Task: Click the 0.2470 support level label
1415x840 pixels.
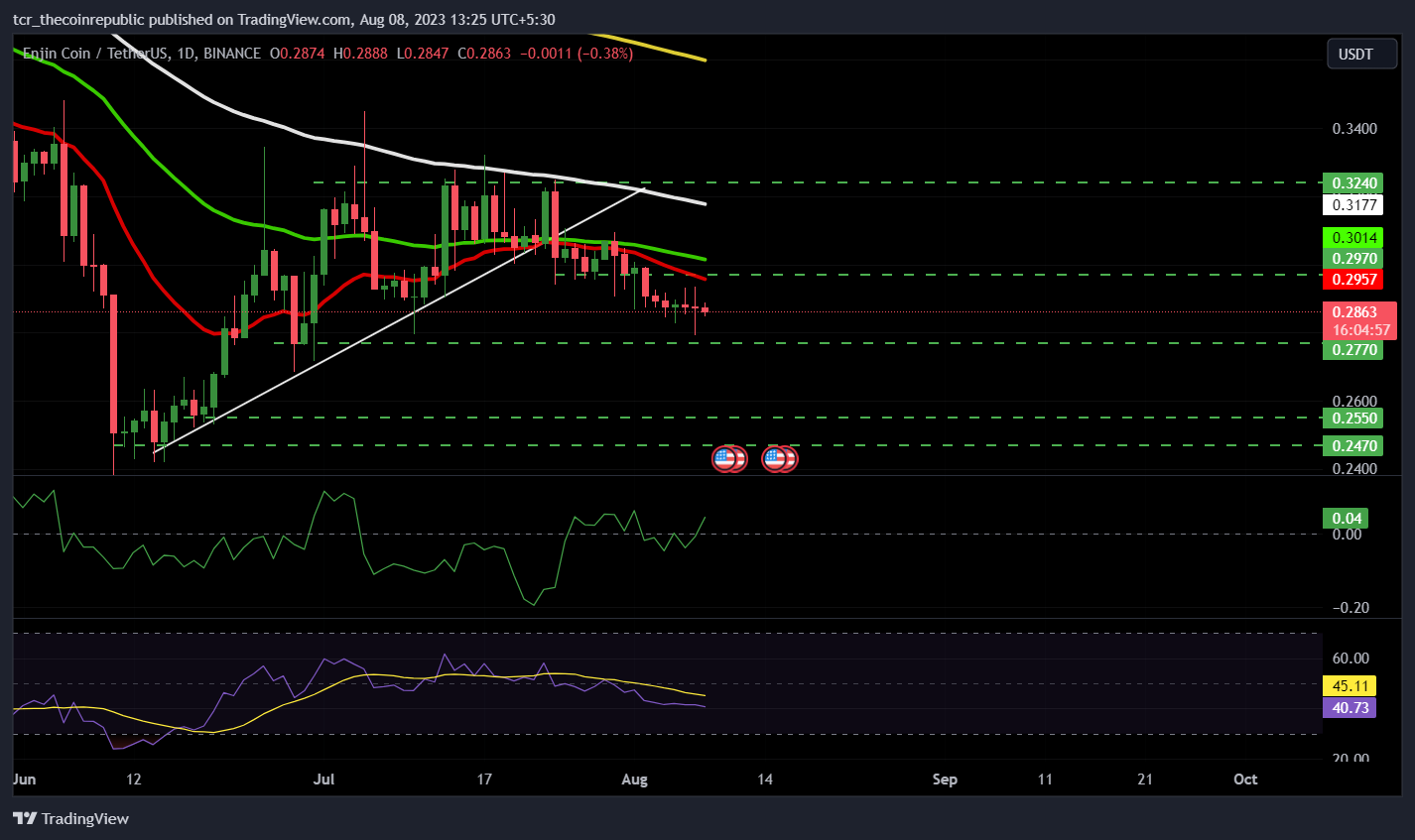Action: tap(1352, 446)
